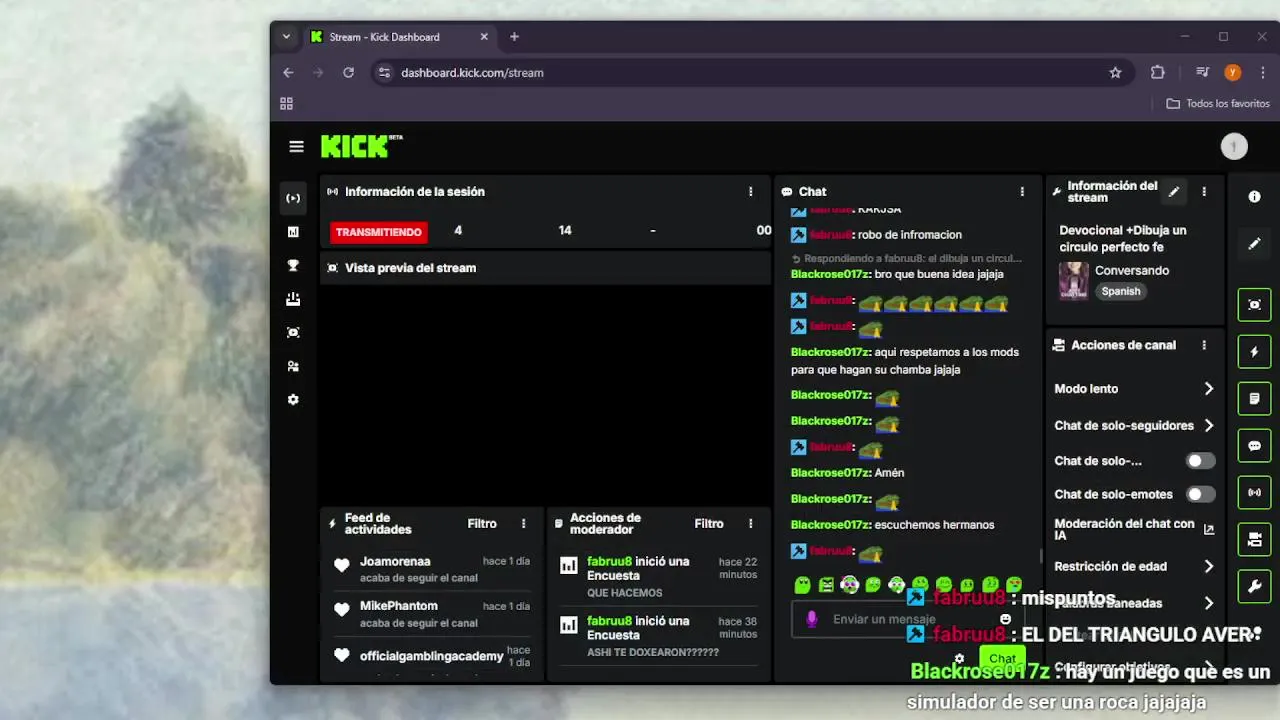Open Feed de actividades three-dot menu
Viewport: 1280px width, 720px height.
pos(523,524)
